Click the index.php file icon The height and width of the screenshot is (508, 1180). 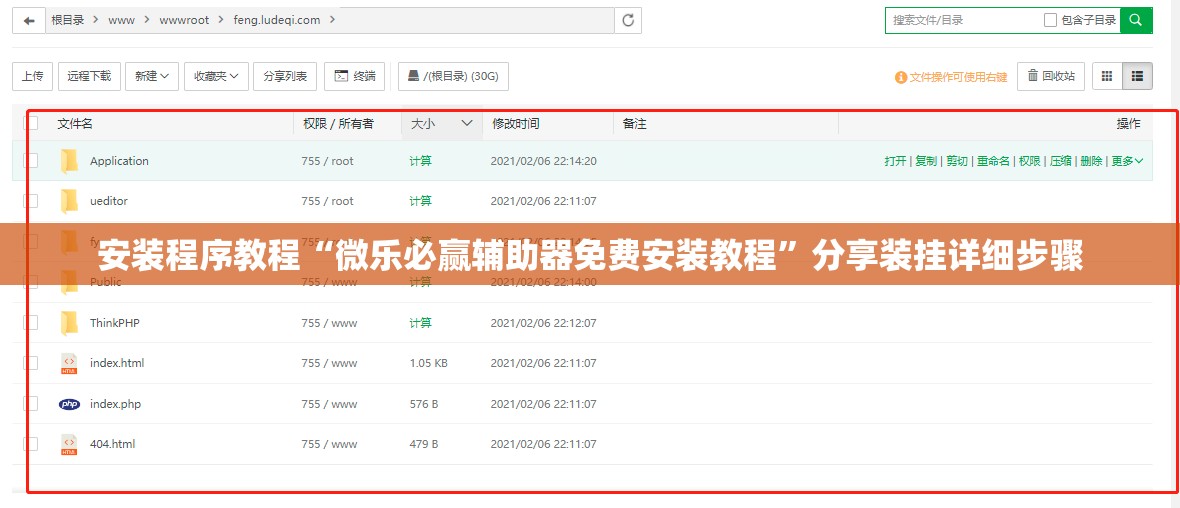(69, 404)
